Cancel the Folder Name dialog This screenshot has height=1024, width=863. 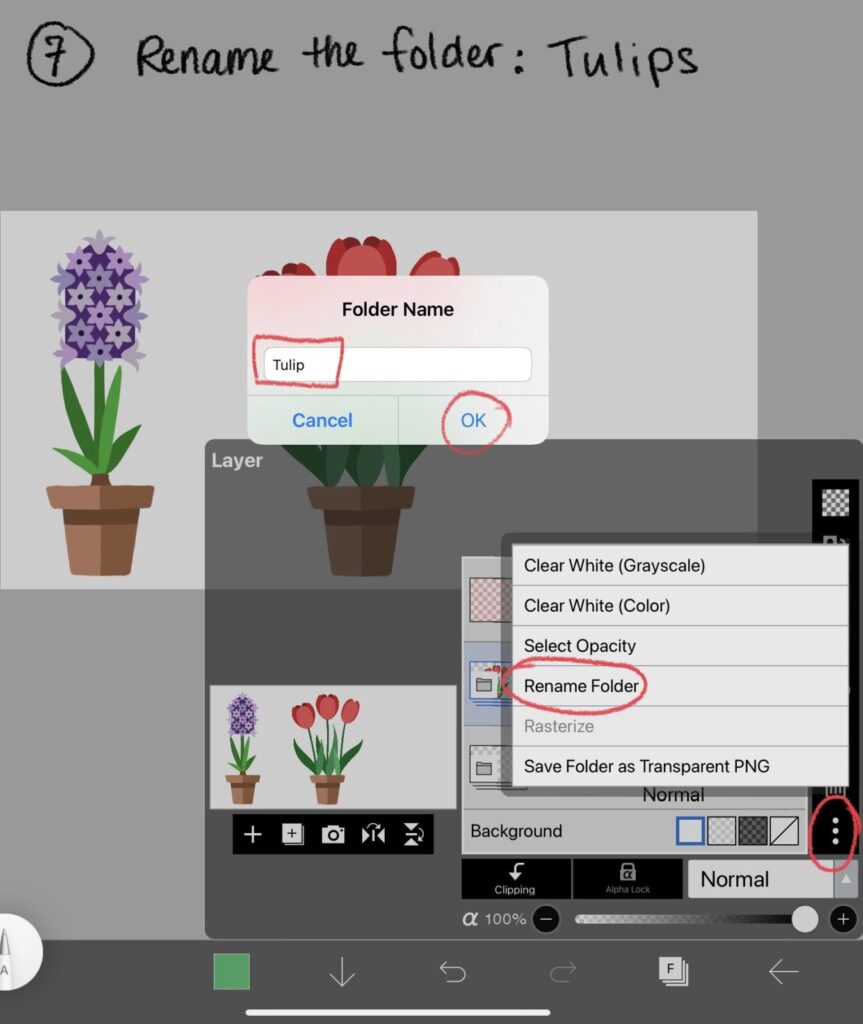pyautogui.click(x=322, y=420)
